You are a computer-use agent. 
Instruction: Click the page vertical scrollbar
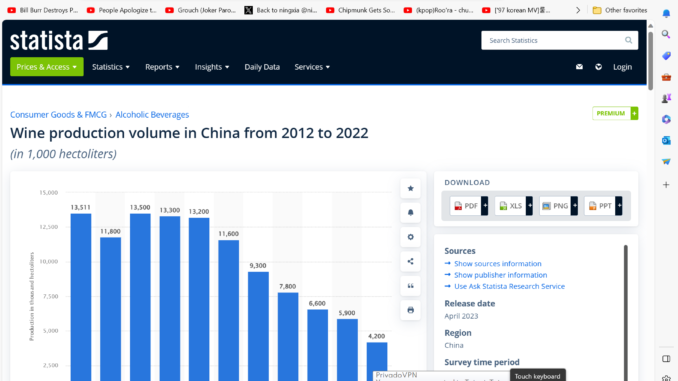point(650,61)
